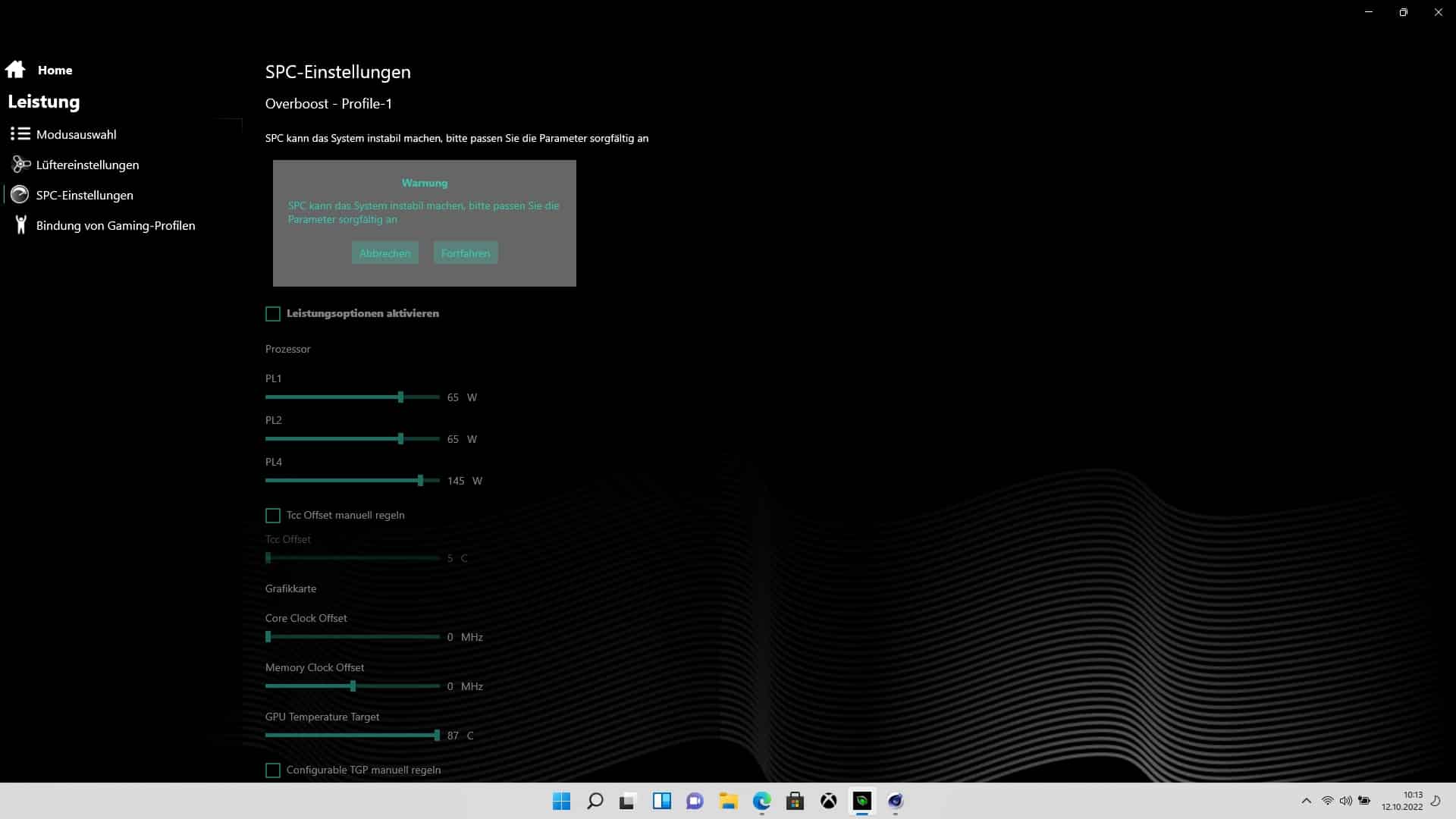Expand hidden system tray icons chevron
The width and height of the screenshot is (1456, 819).
1306,801
